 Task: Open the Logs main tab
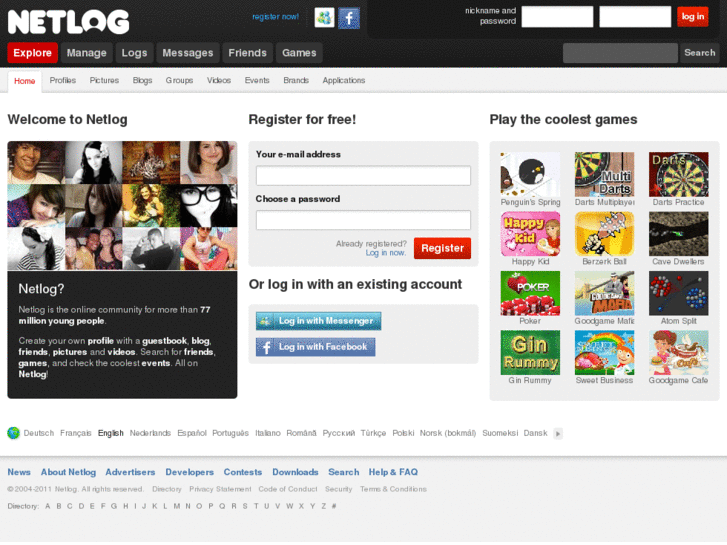tap(134, 53)
